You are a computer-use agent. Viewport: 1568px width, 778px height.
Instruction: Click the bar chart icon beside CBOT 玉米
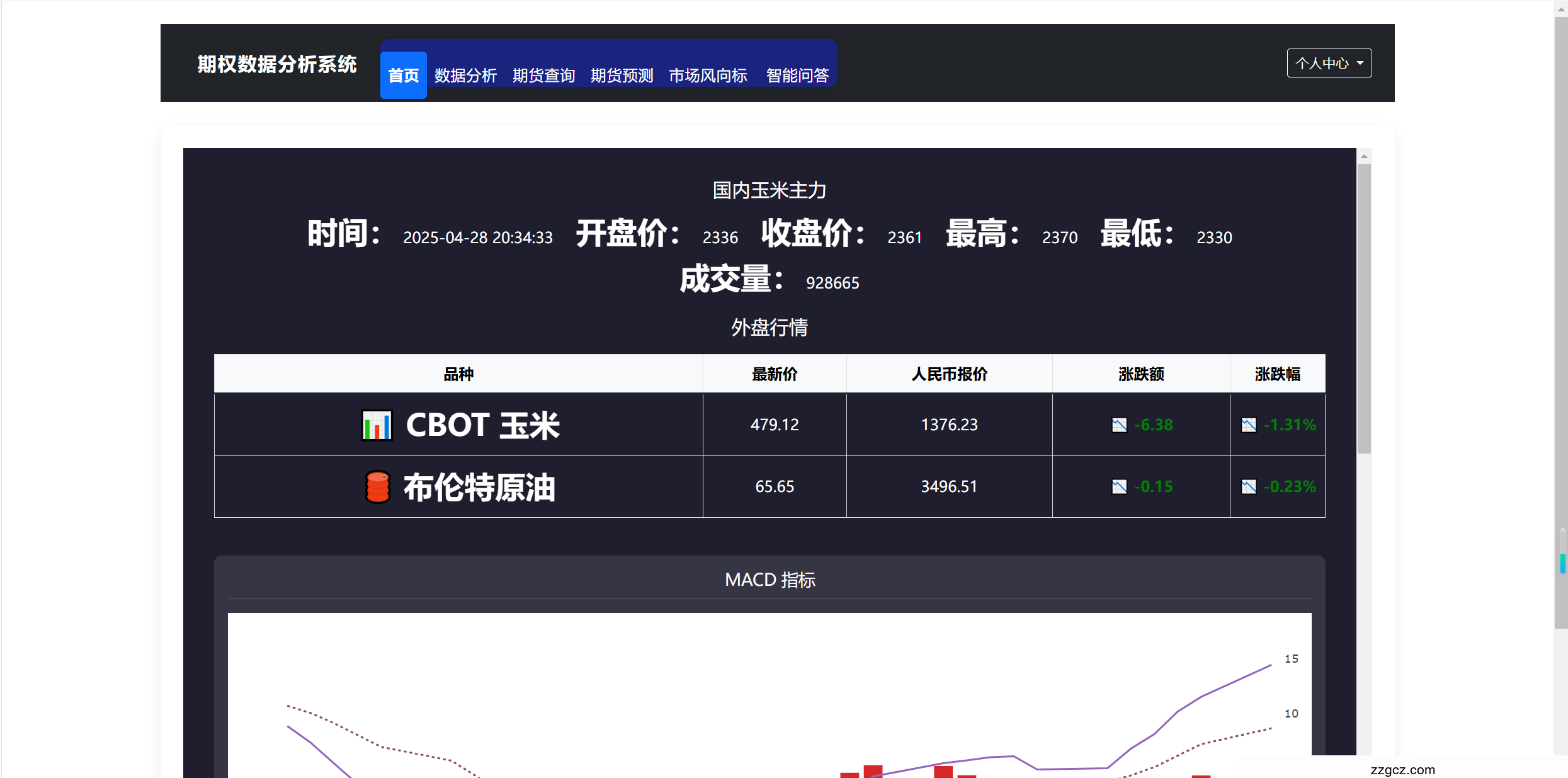[376, 425]
